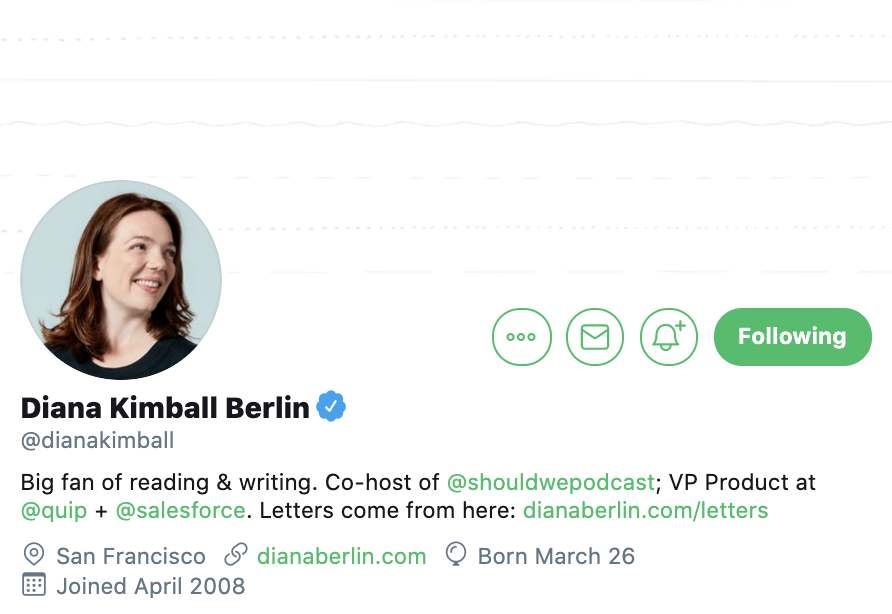
Task: Click the @dianakimball handle
Action: coord(97,440)
